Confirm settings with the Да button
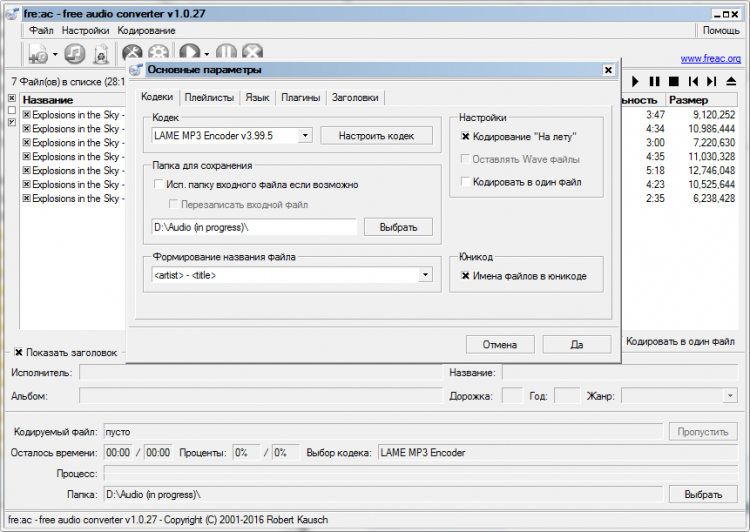The height and width of the screenshot is (532, 750). 577,344
